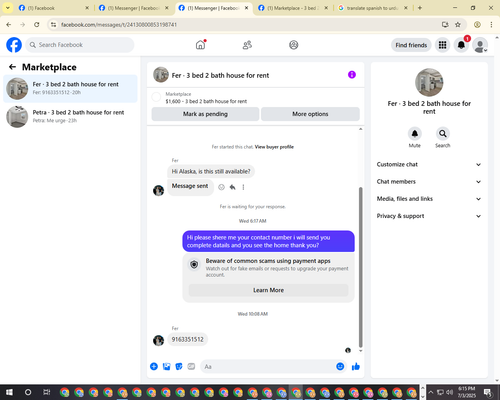
Task: Select the Fer conversation in Marketplace list
Action: pos(70,88)
